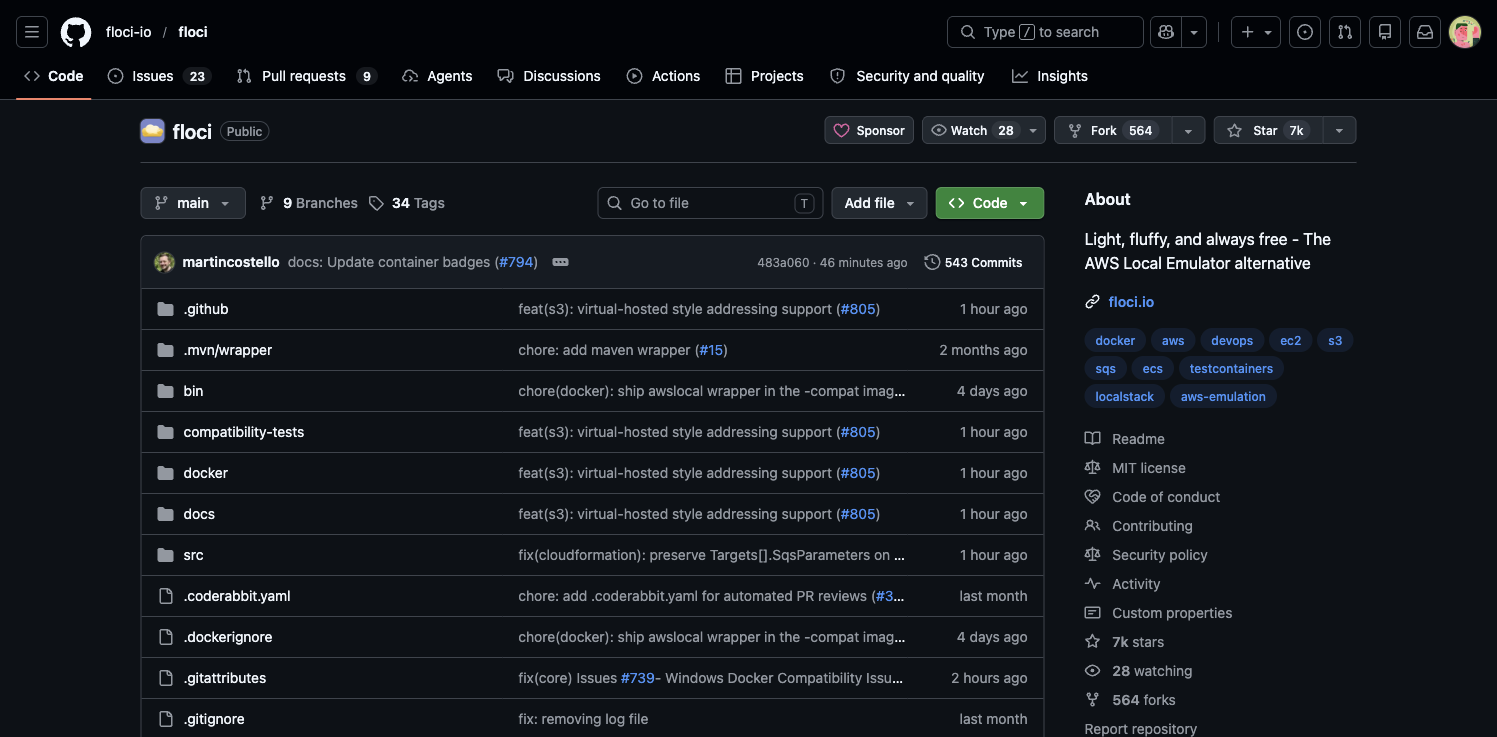Click the star icon next to 7k stars
The height and width of the screenshot is (737, 1497).
tap(1093, 642)
